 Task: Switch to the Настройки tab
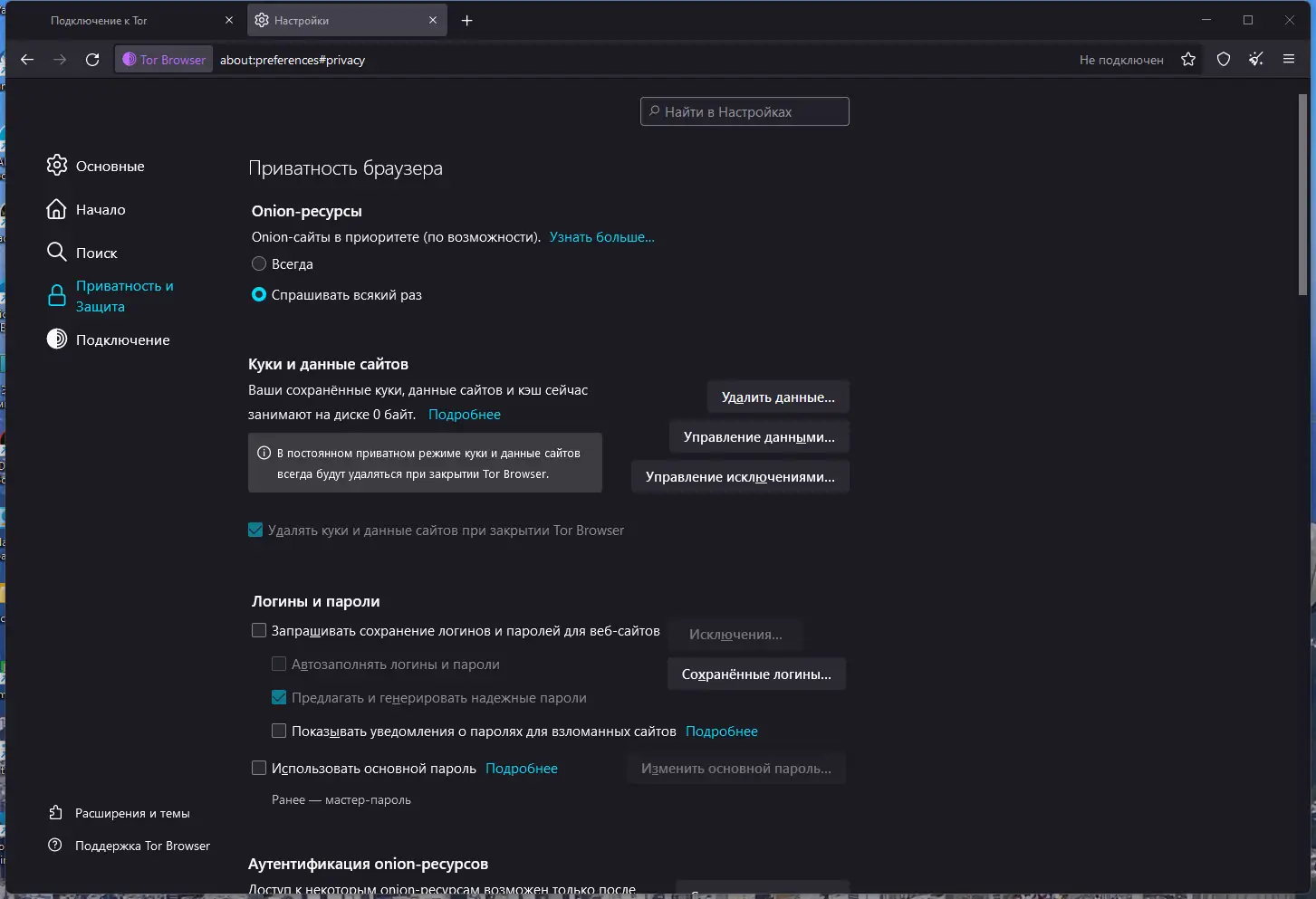coord(303,20)
